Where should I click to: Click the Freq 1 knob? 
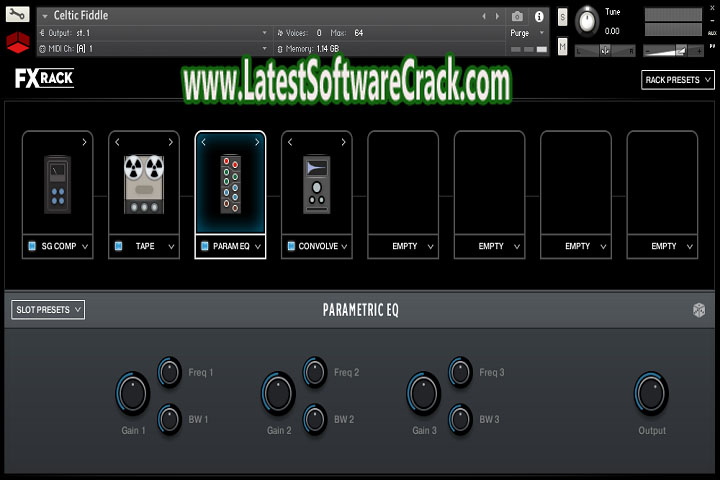coord(169,372)
